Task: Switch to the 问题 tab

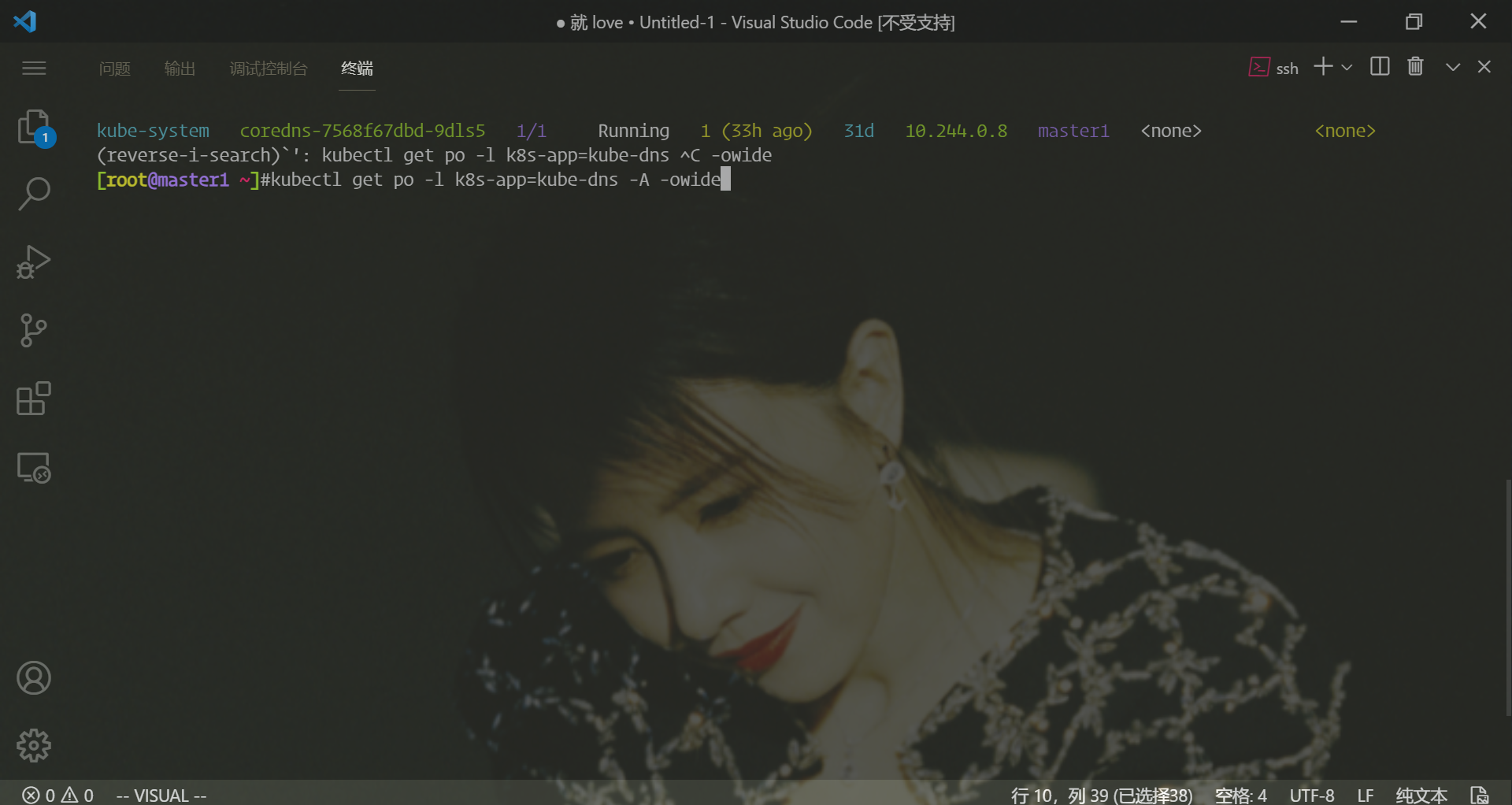Action: click(x=115, y=69)
